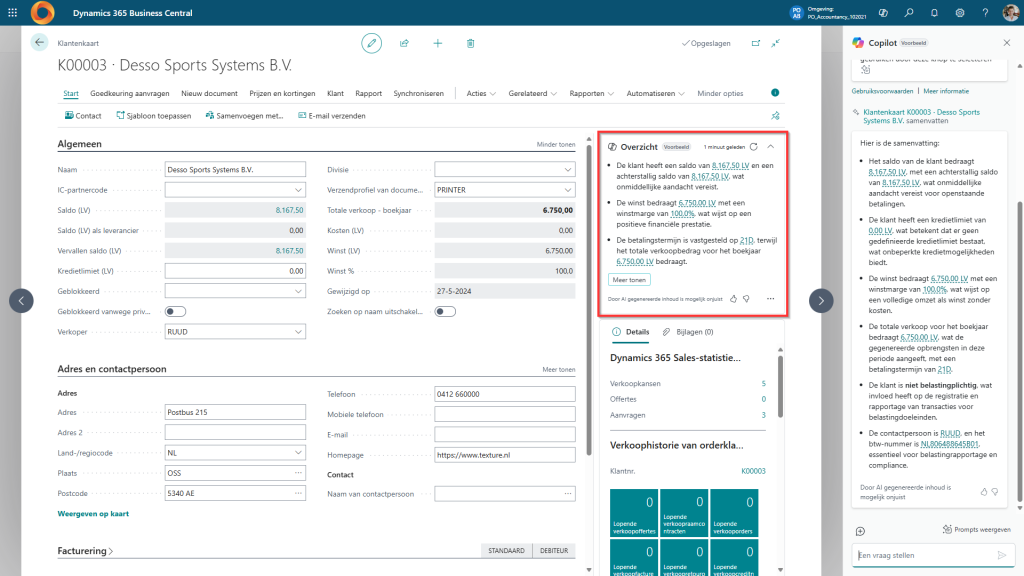Click Weergeven op kaart link

tap(93, 514)
